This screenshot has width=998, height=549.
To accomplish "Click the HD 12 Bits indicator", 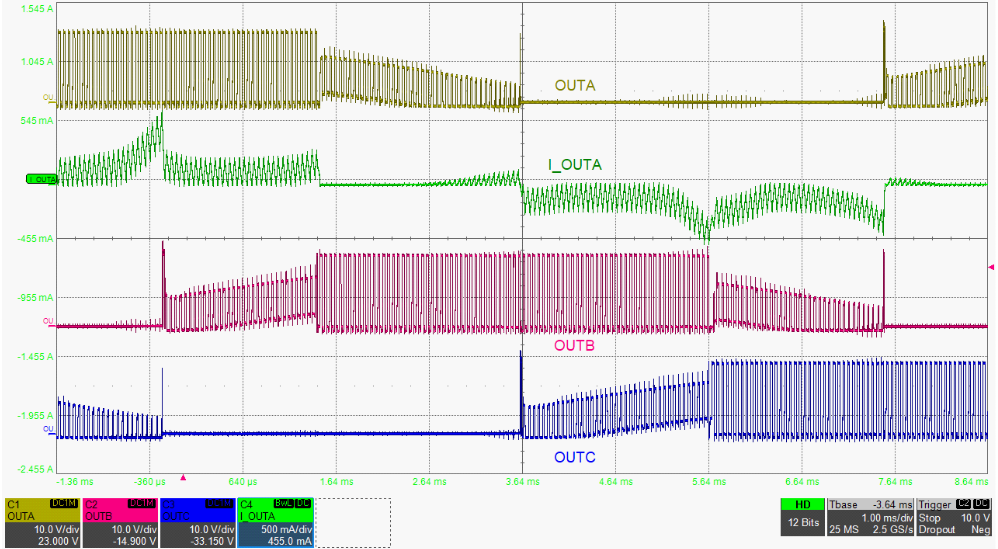I will point(801,522).
